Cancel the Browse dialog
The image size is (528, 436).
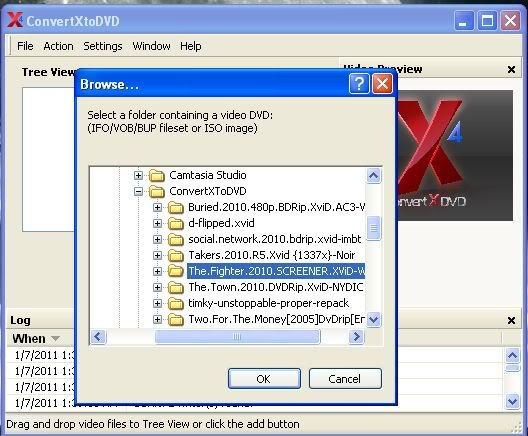coord(345,379)
